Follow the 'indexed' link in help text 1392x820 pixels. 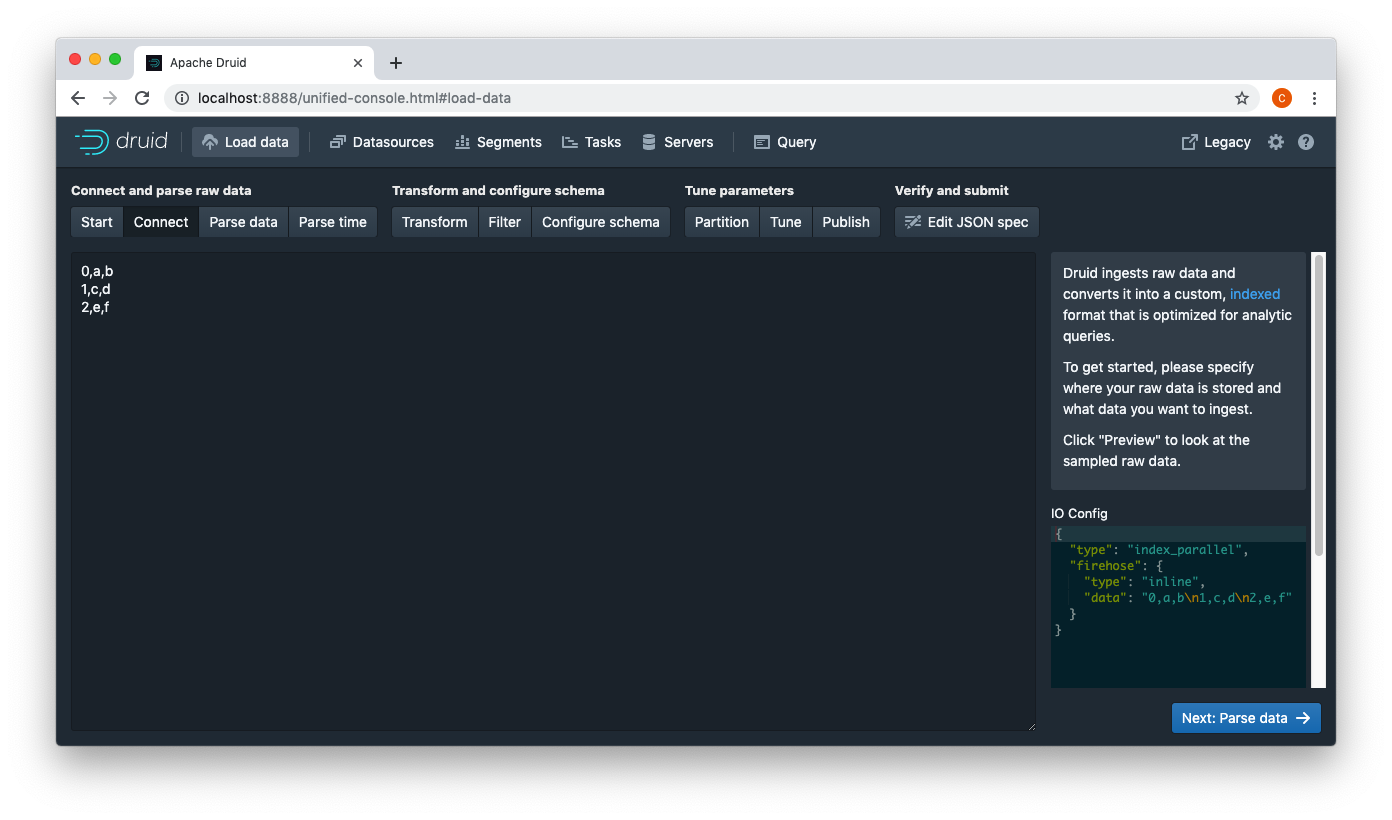1255,294
